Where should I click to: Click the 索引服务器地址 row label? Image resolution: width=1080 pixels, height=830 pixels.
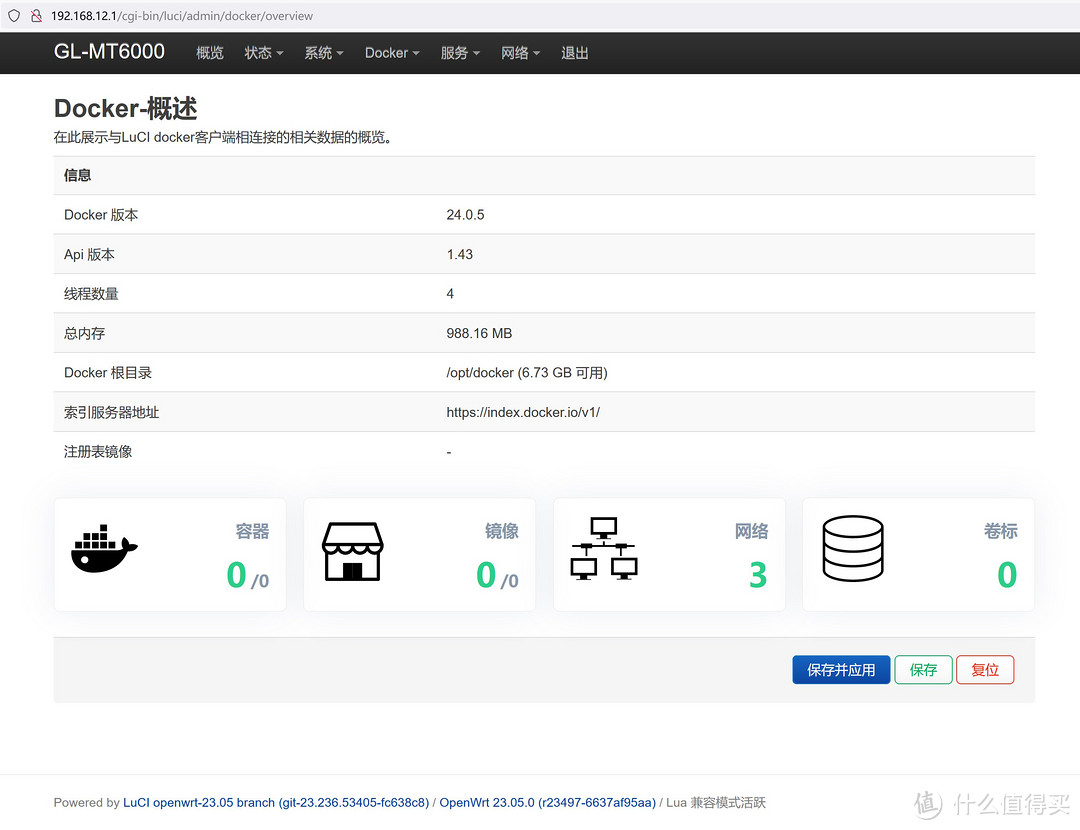pos(111,412)
